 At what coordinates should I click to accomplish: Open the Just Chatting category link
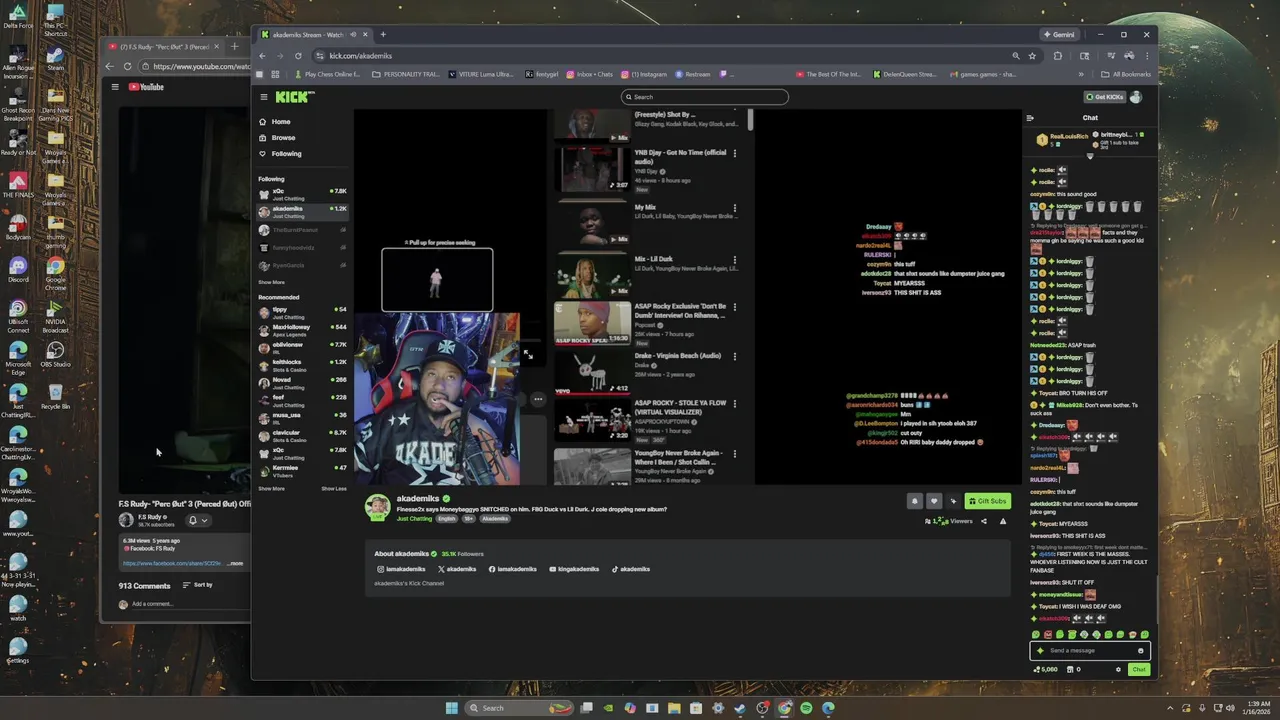pyautogui.click(x=414, y=519)
